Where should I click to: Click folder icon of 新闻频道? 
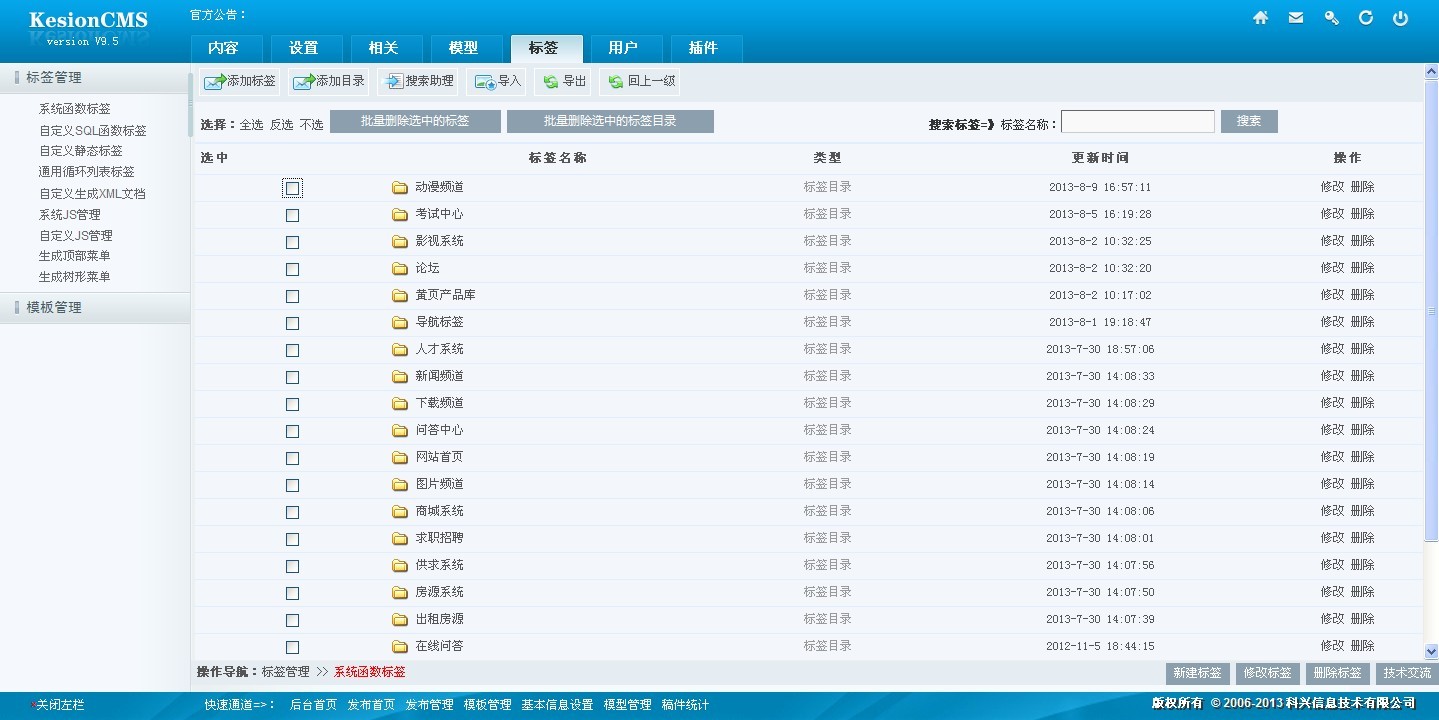[x=400, y=376]
